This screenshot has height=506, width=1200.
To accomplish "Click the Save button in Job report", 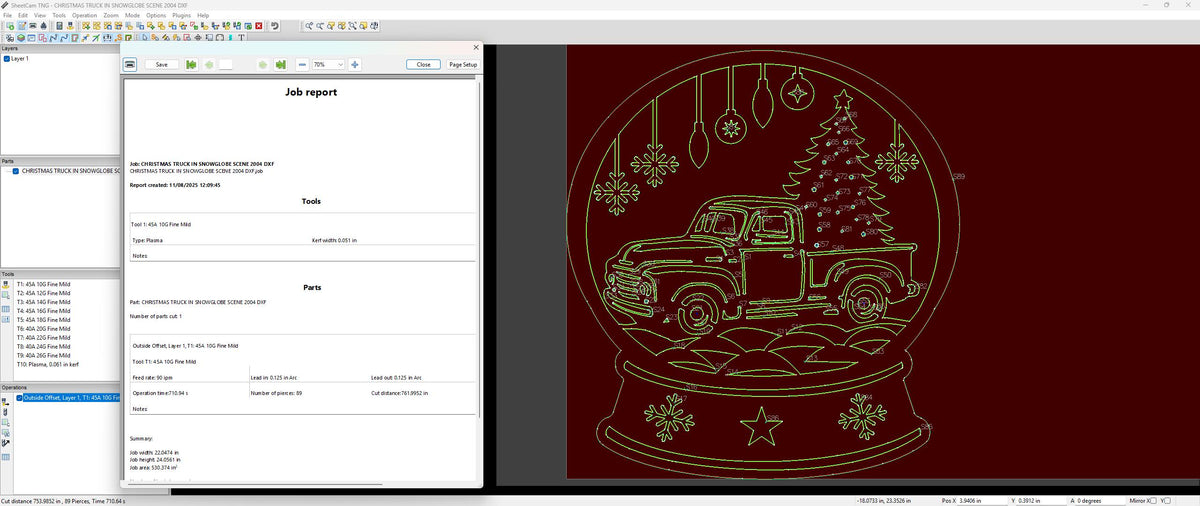I will [161, 64].
